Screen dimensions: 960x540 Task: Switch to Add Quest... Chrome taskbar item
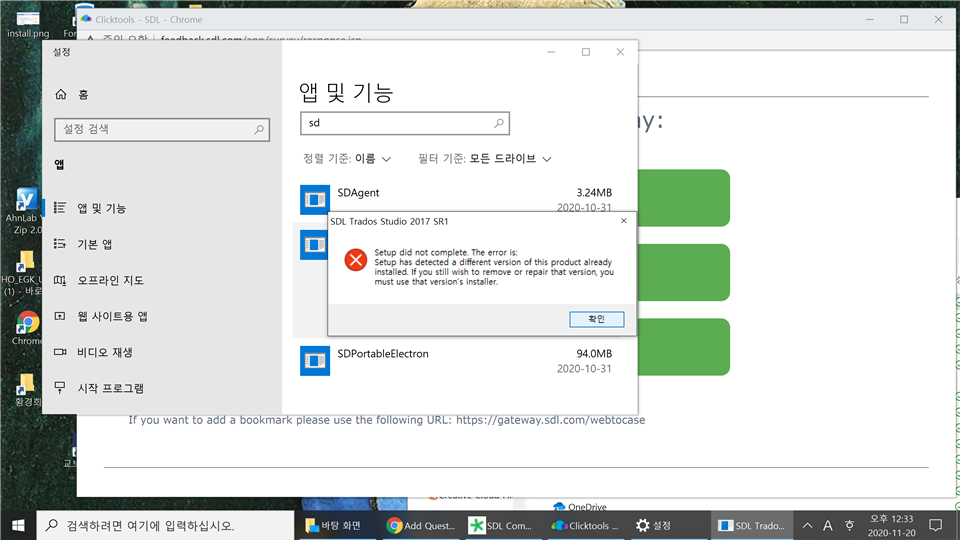coord(421,525)
